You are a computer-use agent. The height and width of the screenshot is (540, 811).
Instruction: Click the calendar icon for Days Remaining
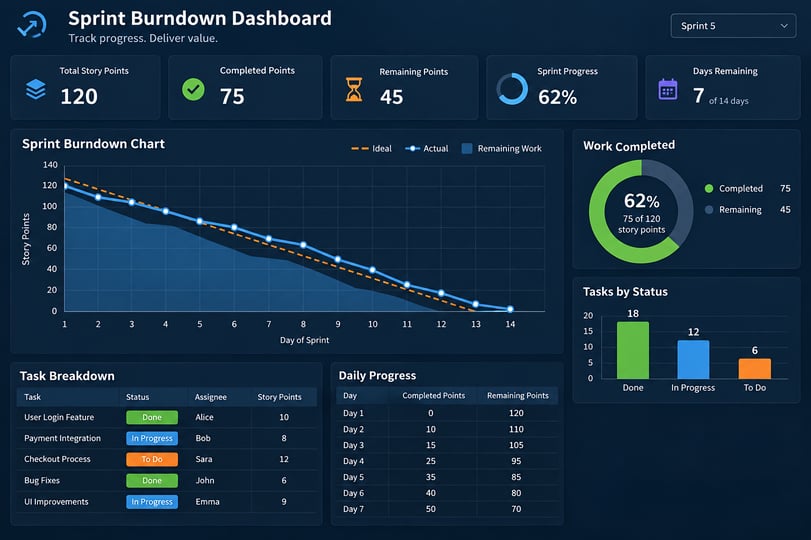pos(668,89)
